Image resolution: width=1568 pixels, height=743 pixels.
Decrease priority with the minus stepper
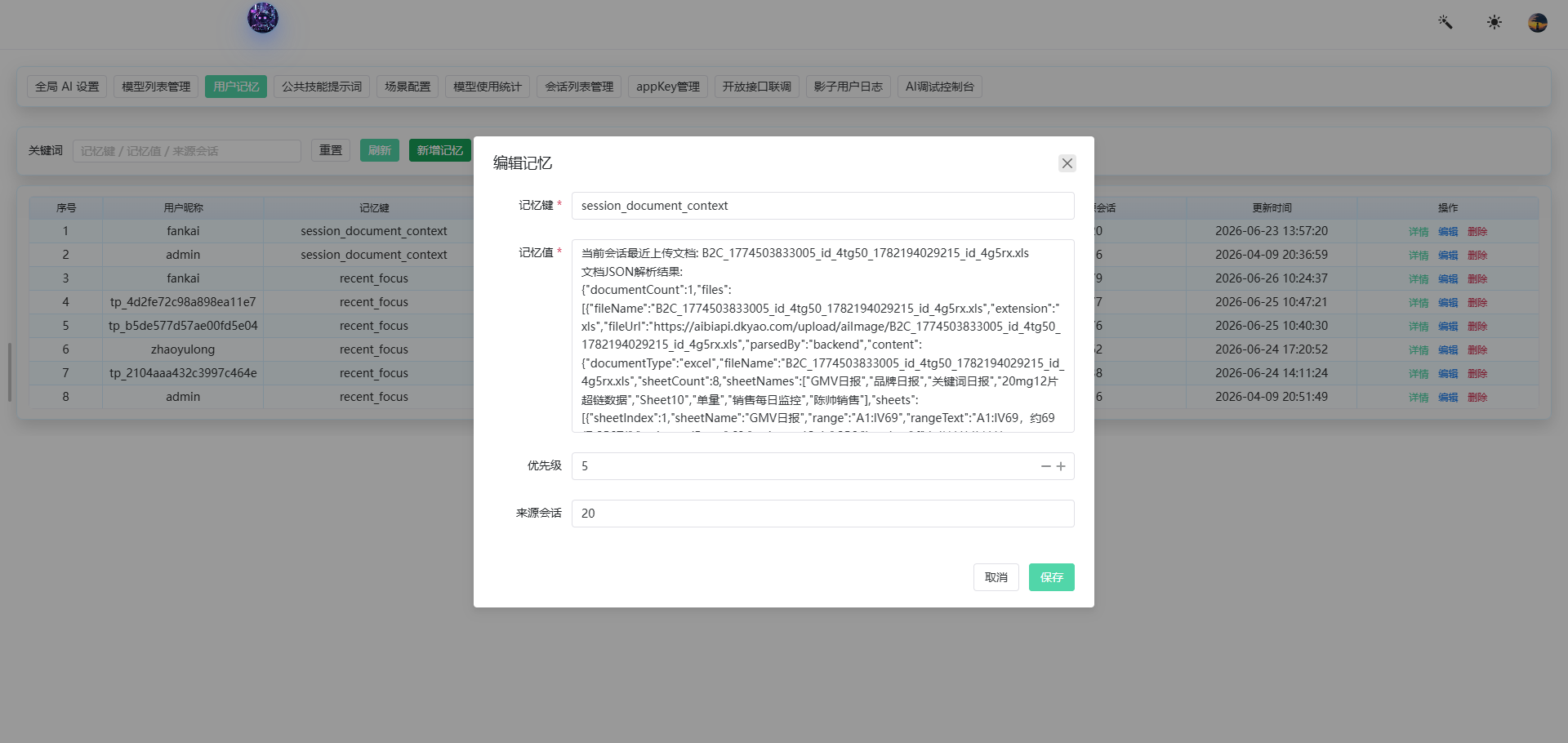(x=1045, y=466)
